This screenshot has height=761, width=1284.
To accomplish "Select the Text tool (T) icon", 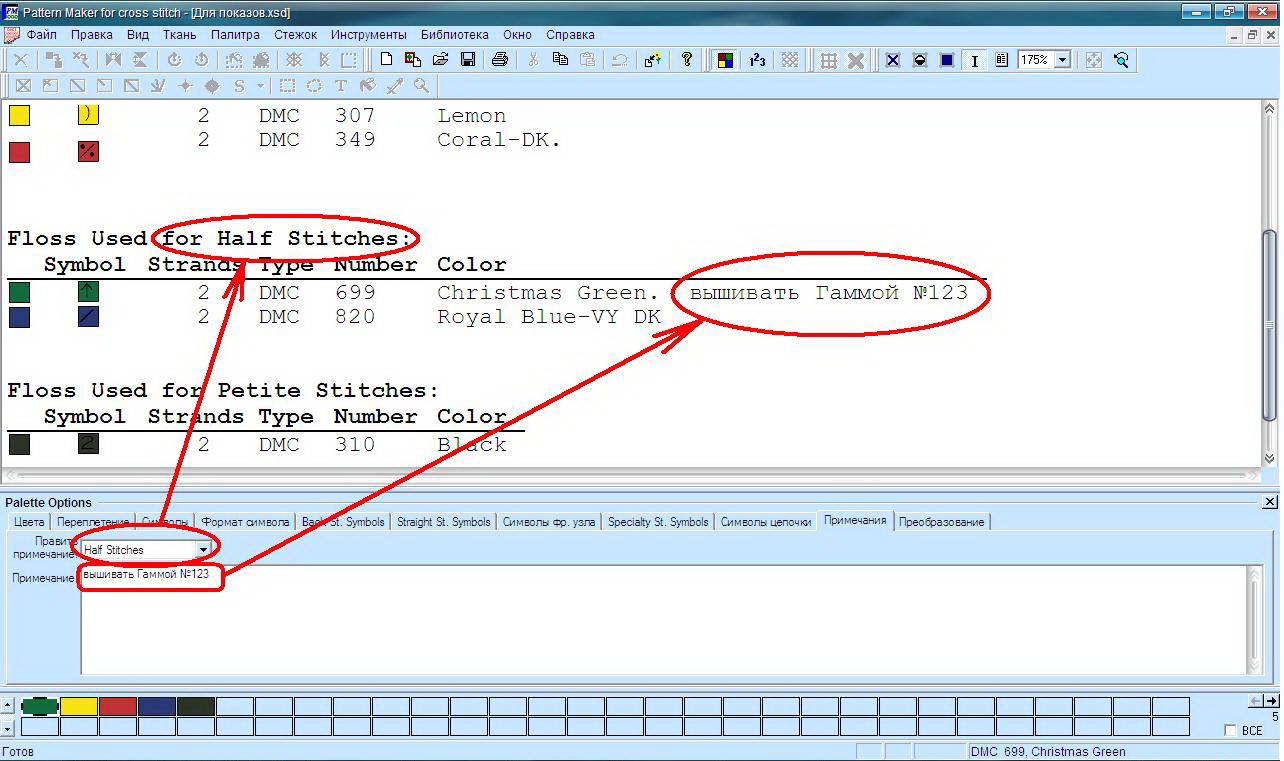I will (x=341, y=86).
